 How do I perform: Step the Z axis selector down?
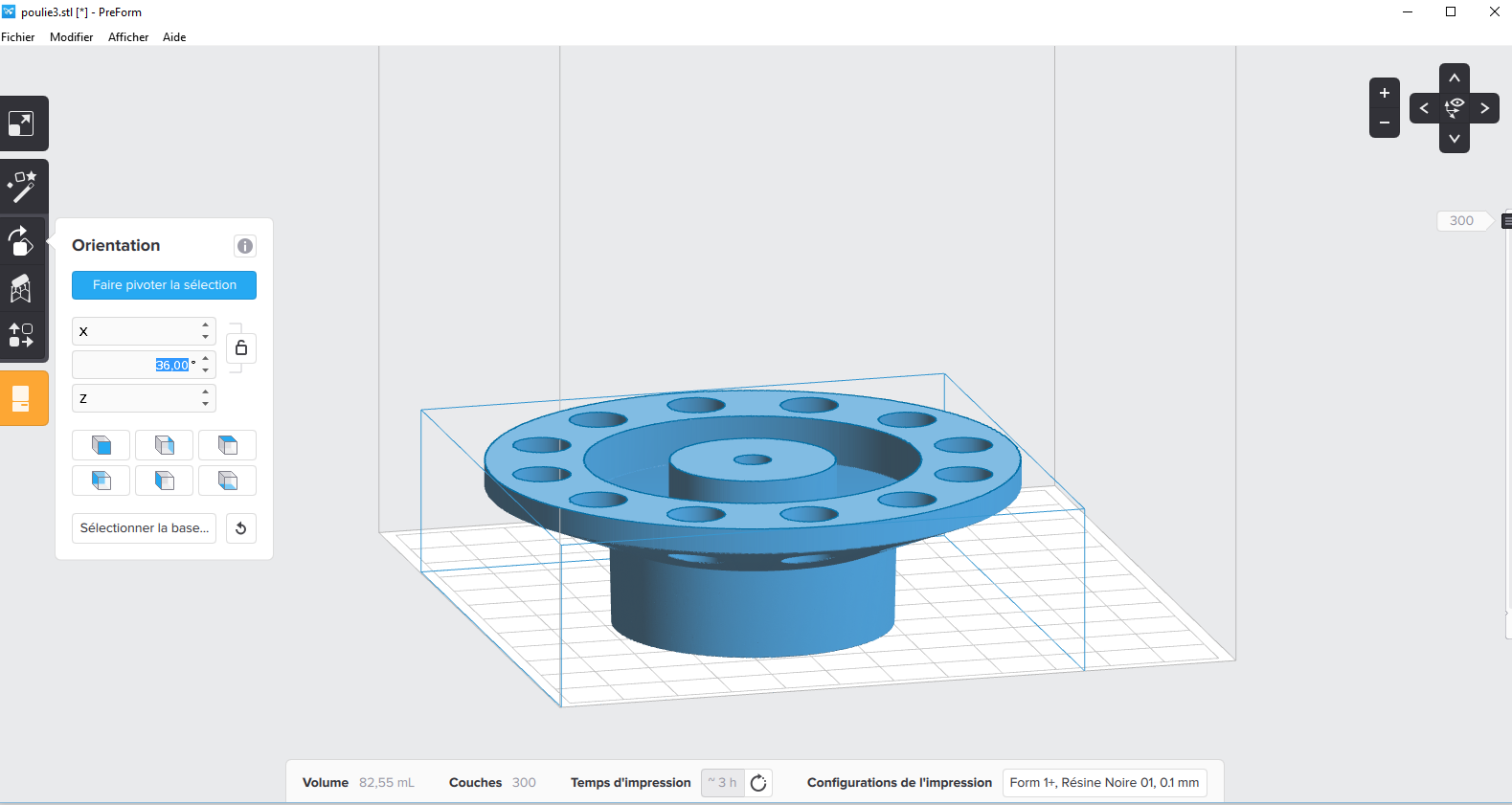pos(205,404)
